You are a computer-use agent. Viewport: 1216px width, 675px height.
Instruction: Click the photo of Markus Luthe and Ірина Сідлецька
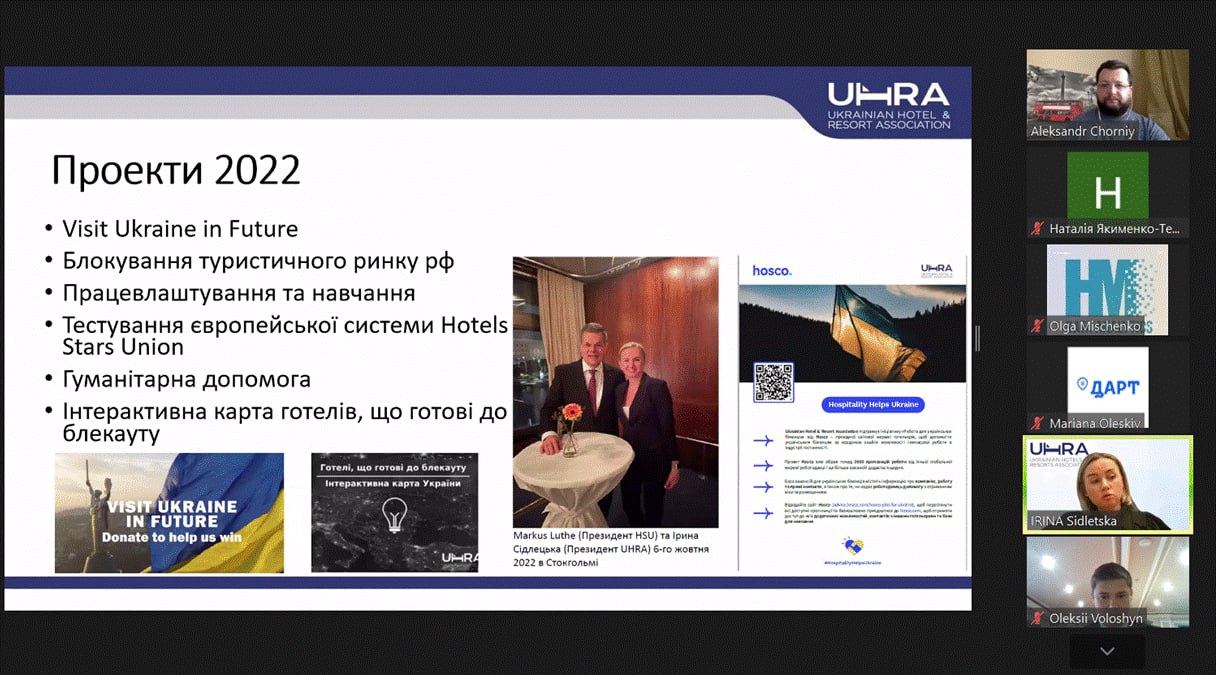(615, 392)
